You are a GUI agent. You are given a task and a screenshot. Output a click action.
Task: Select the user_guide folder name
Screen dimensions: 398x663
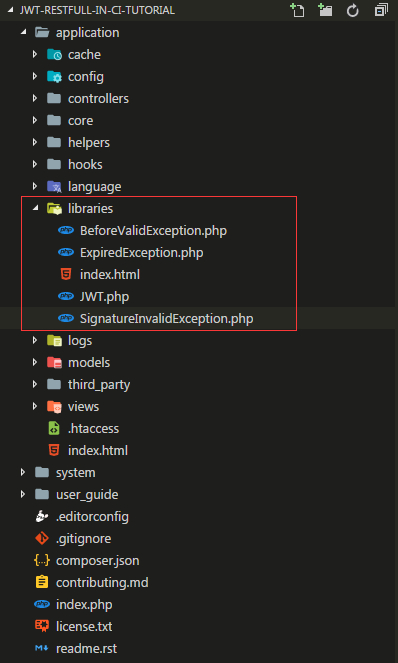click(x=87, y=495)
